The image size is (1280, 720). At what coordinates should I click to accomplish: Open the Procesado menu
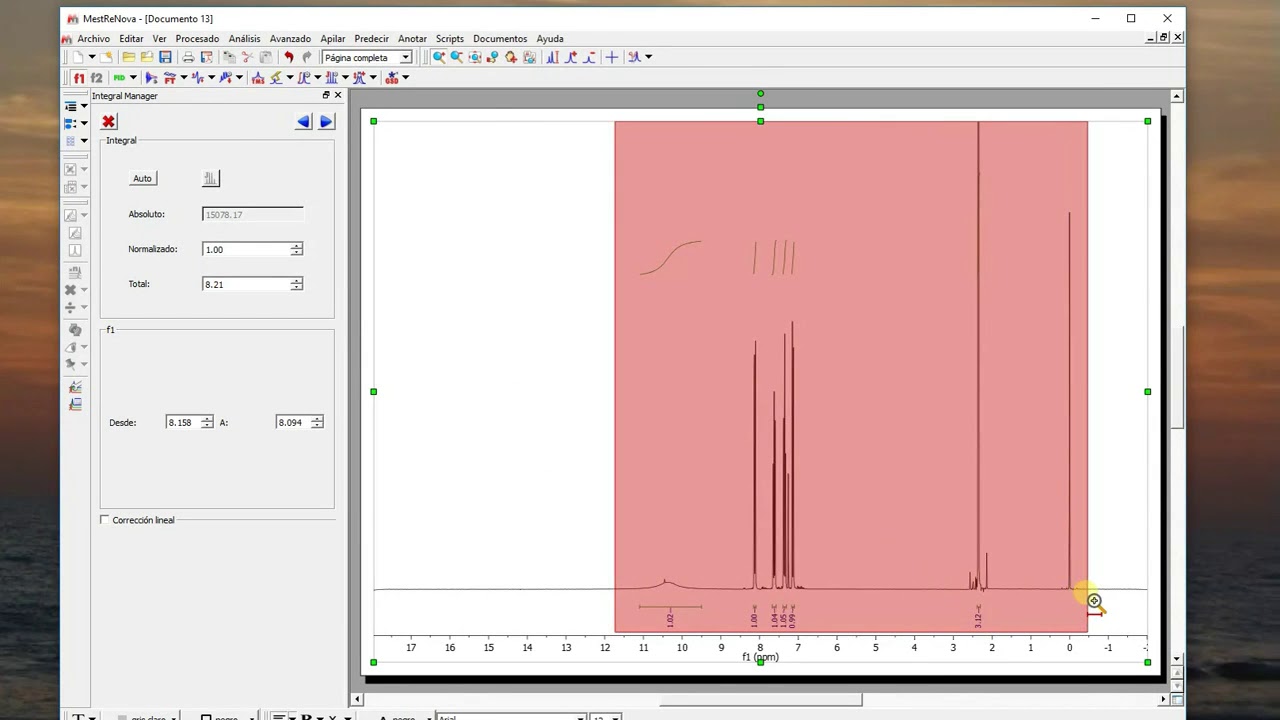tap(197, 39)
